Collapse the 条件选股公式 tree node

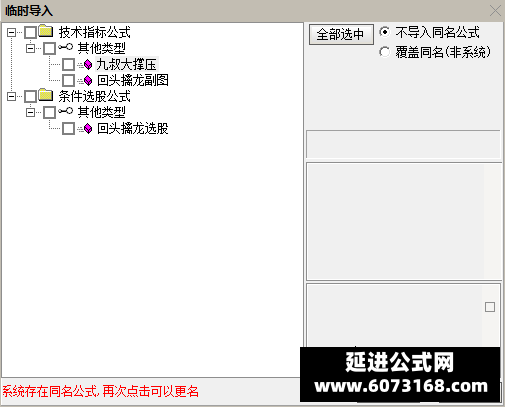[11, 97]
